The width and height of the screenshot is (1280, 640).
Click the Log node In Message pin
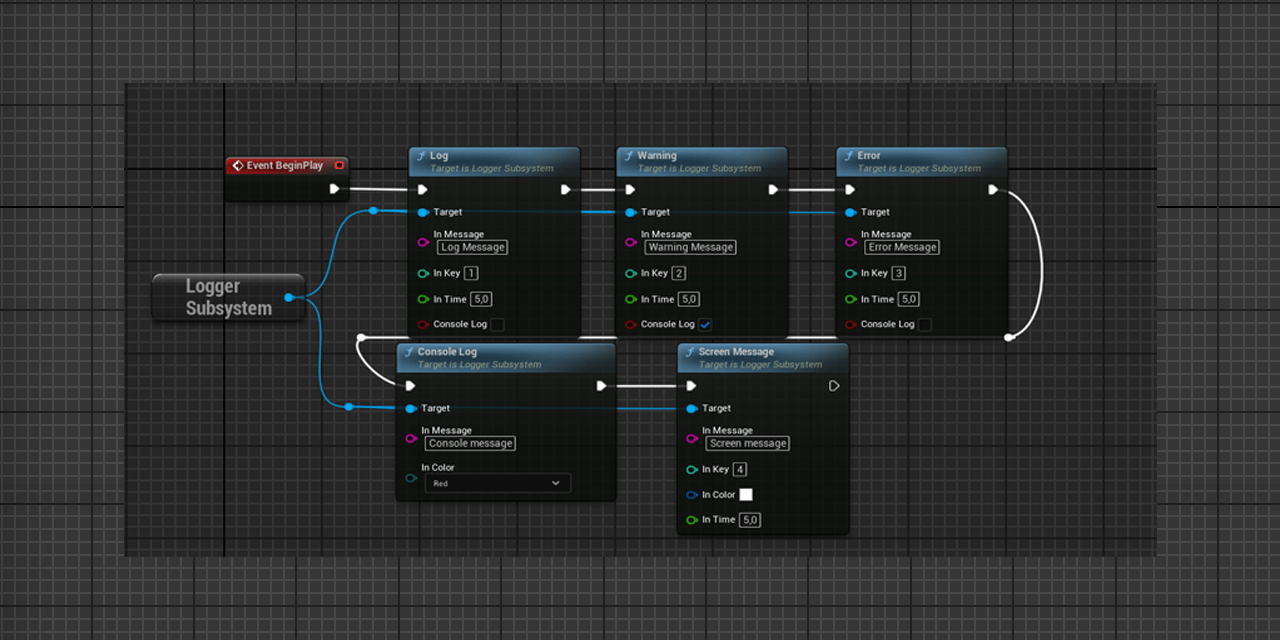point(423,242)
